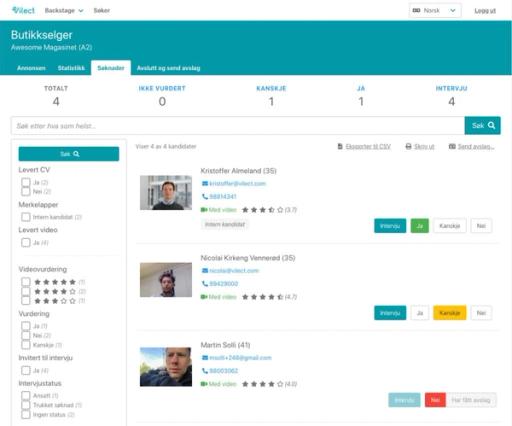Viewport: 512px width, 426px height.
Task: Click Kristoffer's phone number link
Action: 223,197
